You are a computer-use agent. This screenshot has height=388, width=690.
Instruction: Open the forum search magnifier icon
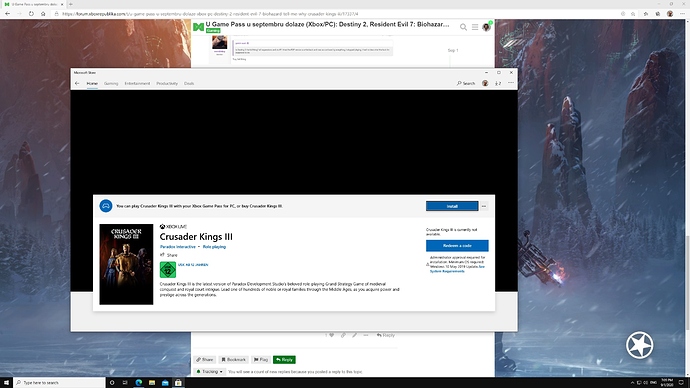pos(463,27)
